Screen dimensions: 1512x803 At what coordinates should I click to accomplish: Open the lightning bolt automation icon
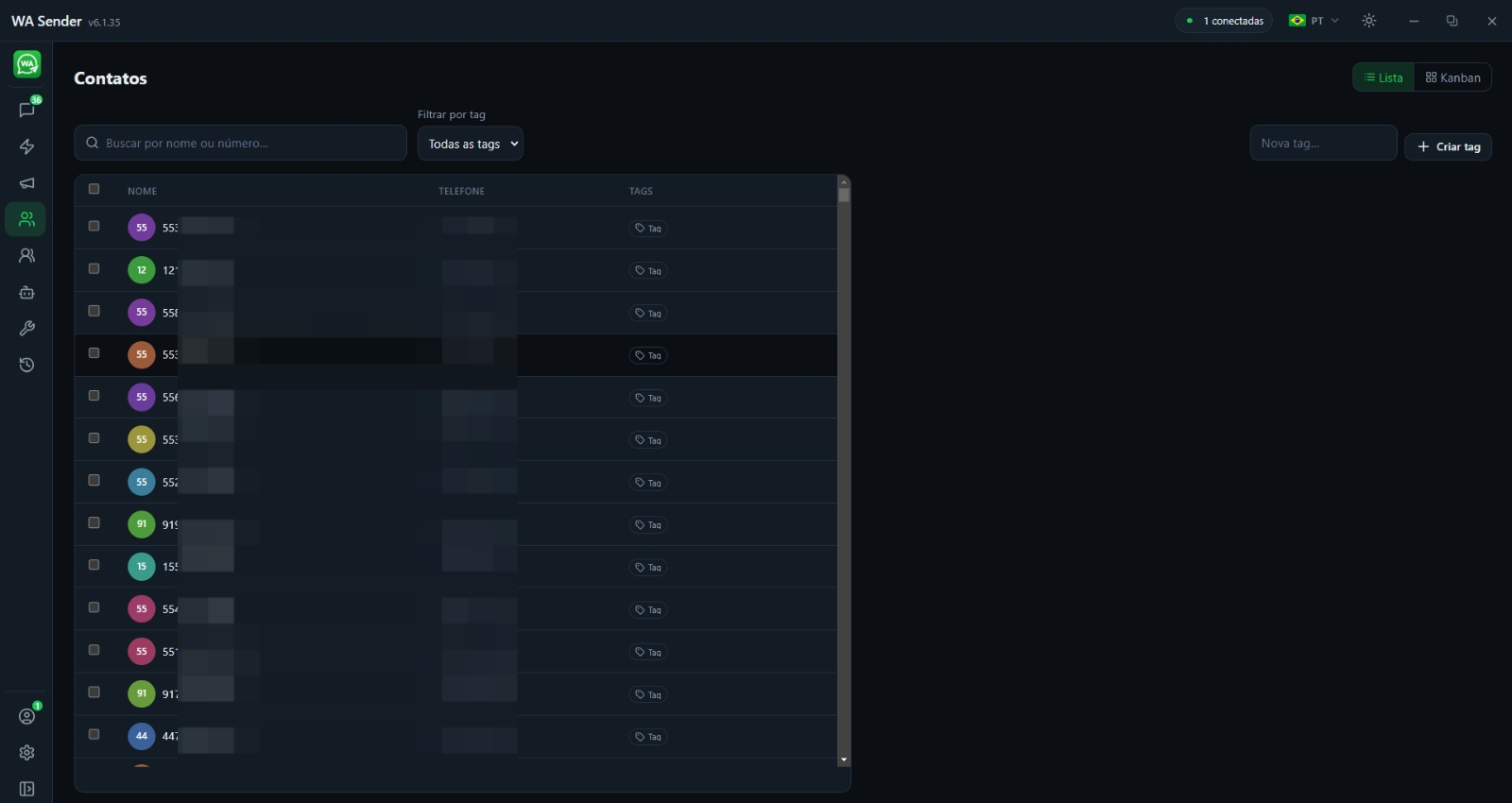27,146
